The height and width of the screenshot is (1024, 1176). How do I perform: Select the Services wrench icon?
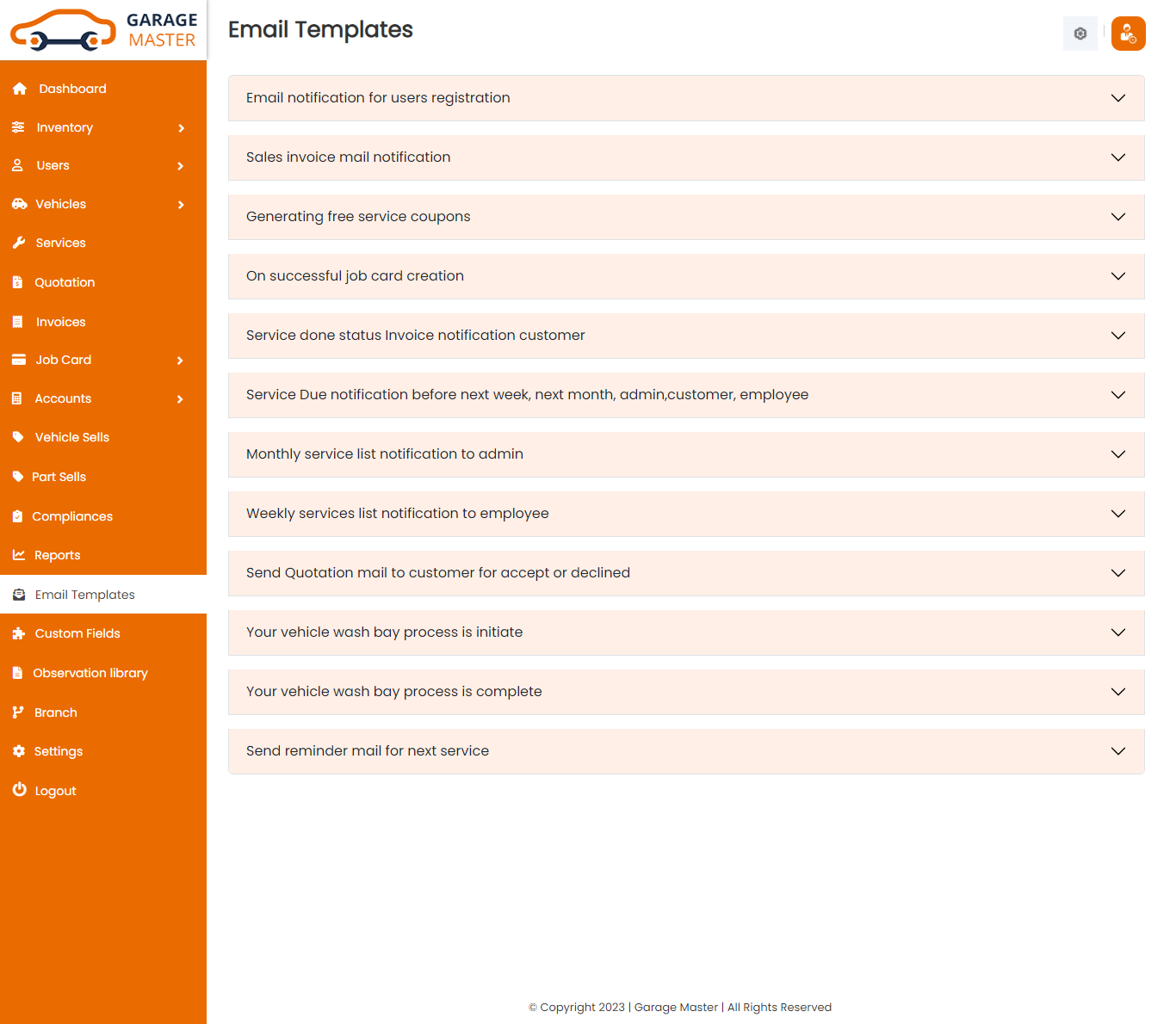pyautogui.click(x=19, y=242)
